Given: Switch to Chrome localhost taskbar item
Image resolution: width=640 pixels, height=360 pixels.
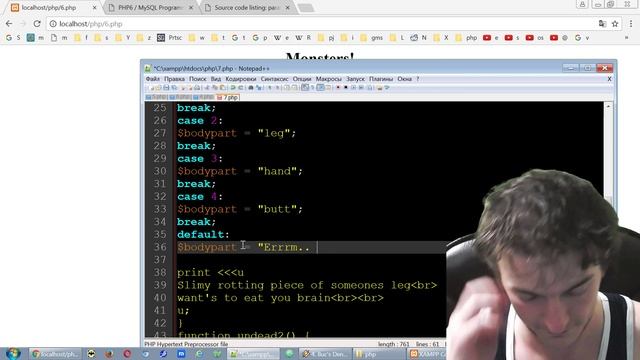Looking at the screenshot, I should pyautogui.click(x=55, y=354).
